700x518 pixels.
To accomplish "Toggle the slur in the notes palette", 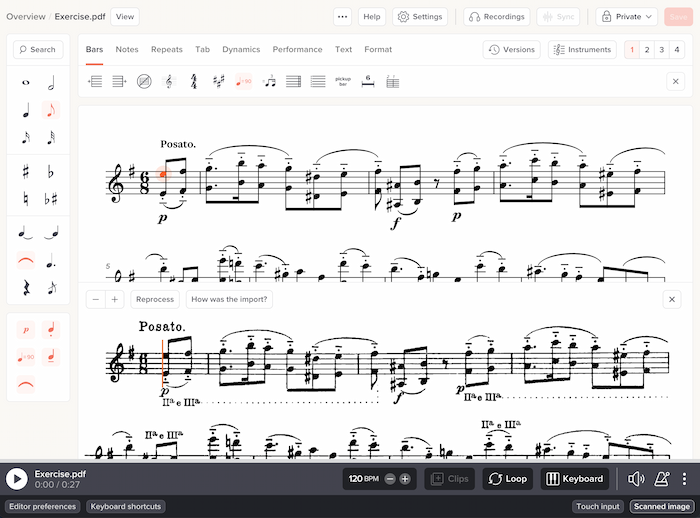I will (26, 260).
